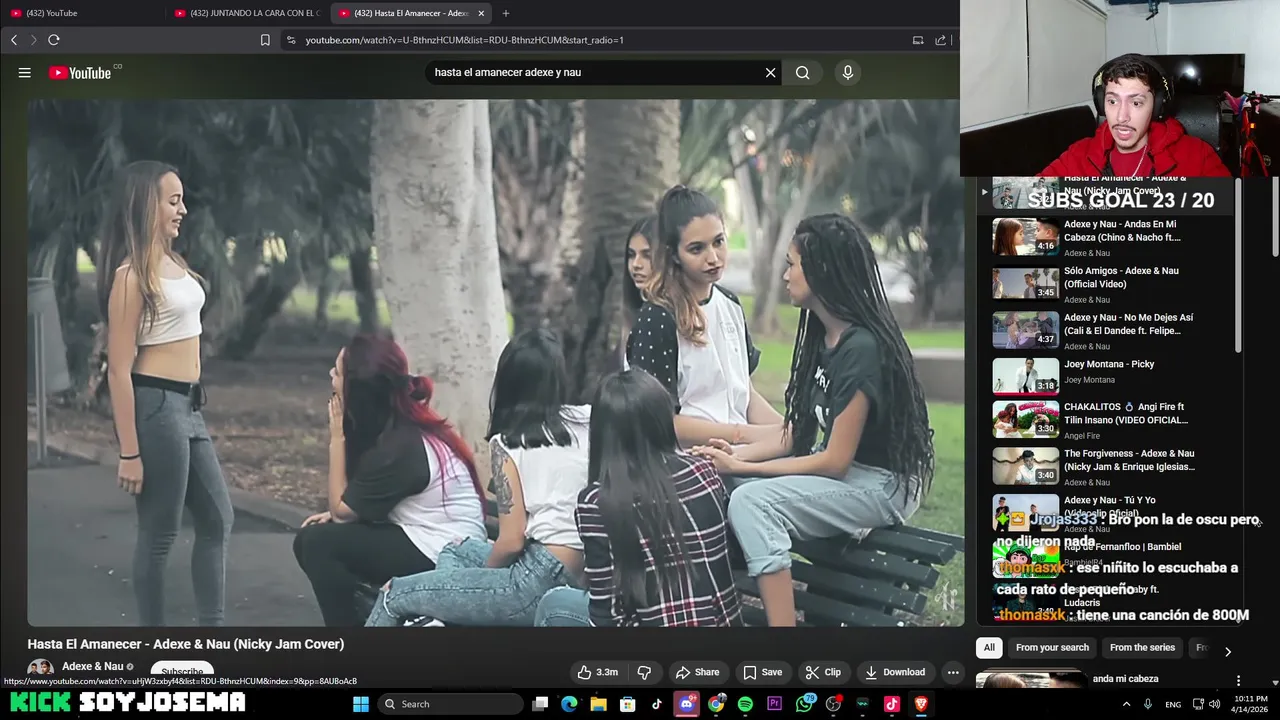Viewport: 1280px width, 720px height.
Task: Open the cast/picture-in-picture icon in address bar
Action: pyautogui.click(x=917, y=40)
